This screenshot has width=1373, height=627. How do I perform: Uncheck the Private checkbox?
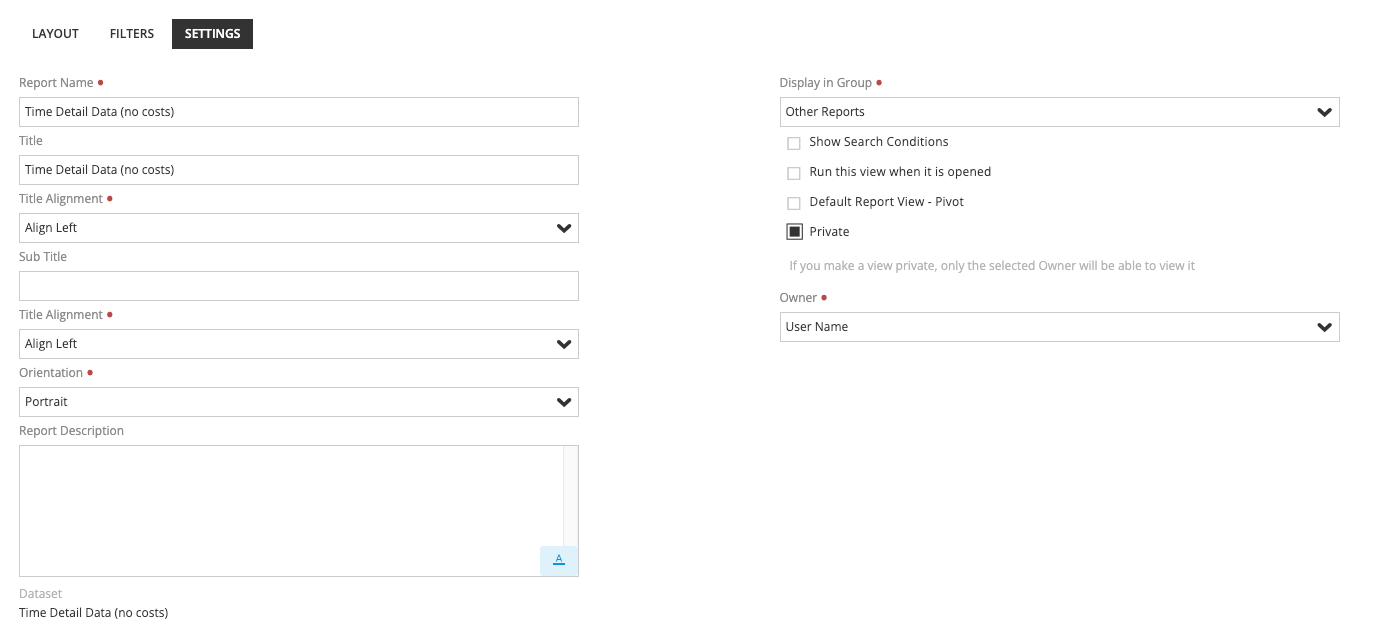[794, 232]
